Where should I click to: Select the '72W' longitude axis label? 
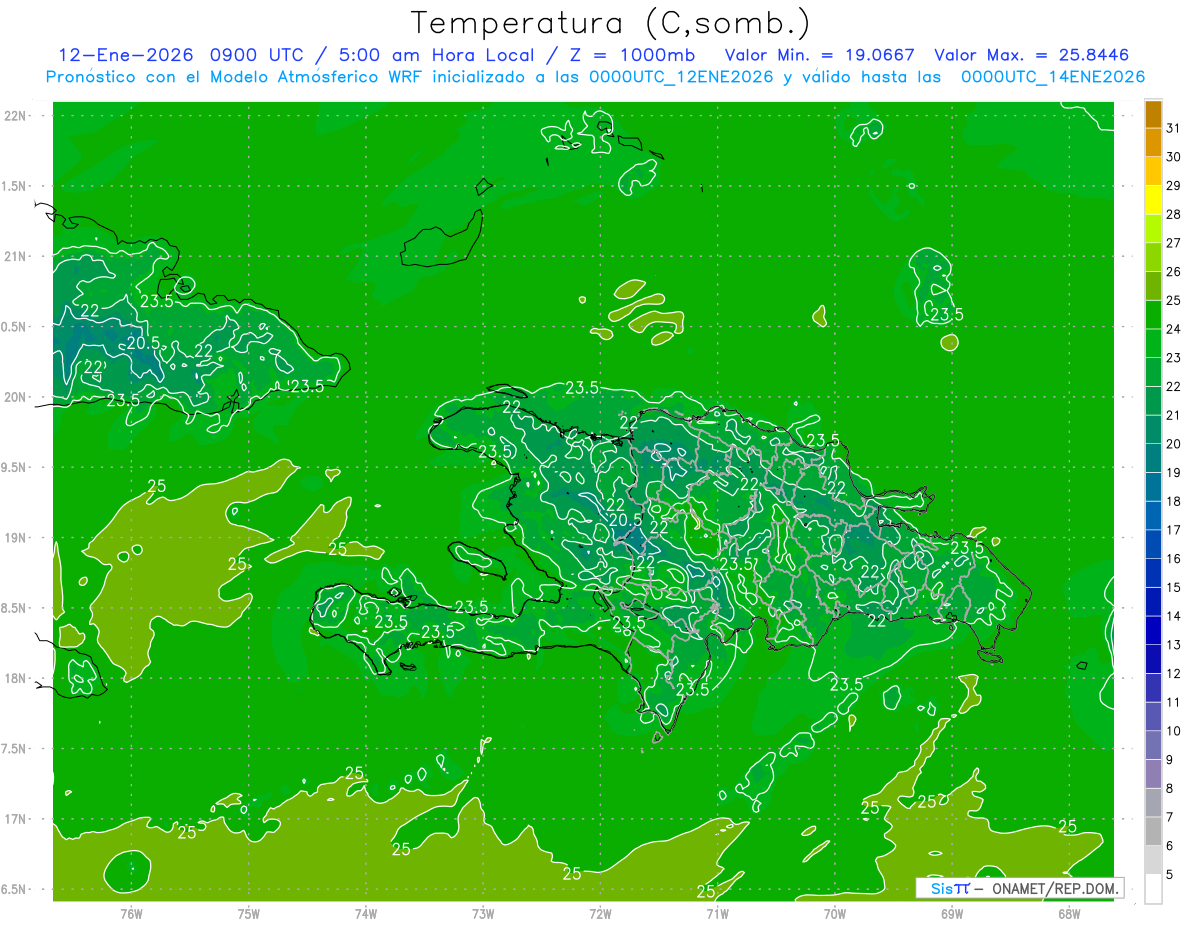[x=600, y=914]
